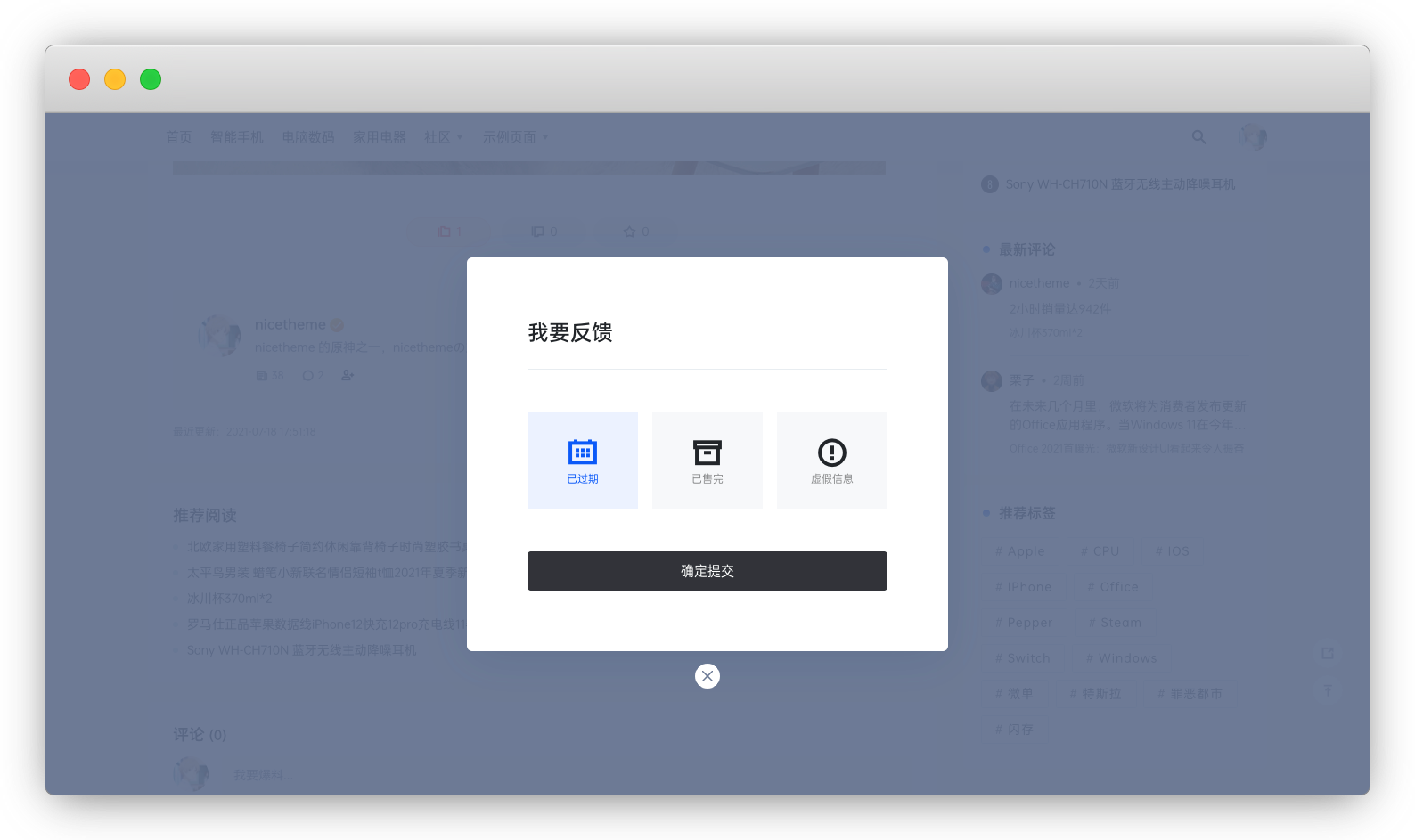Open the 家用电器 nav item

[380, 137]
